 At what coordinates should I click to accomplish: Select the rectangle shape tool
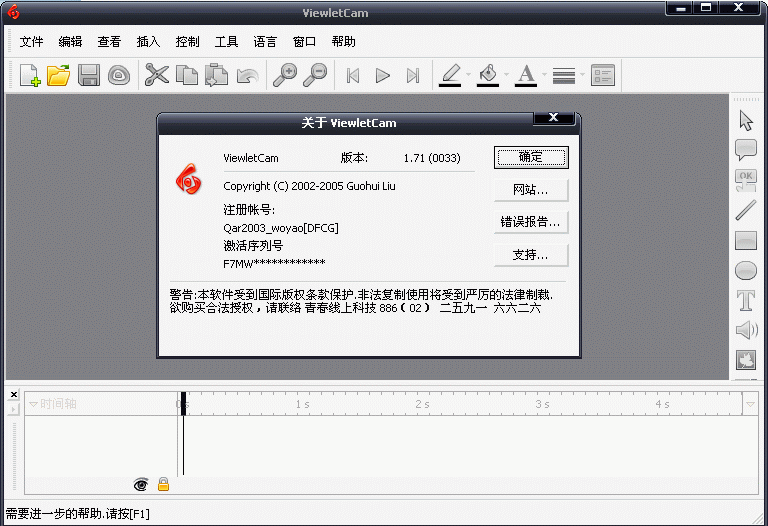[x=746, y=240]
